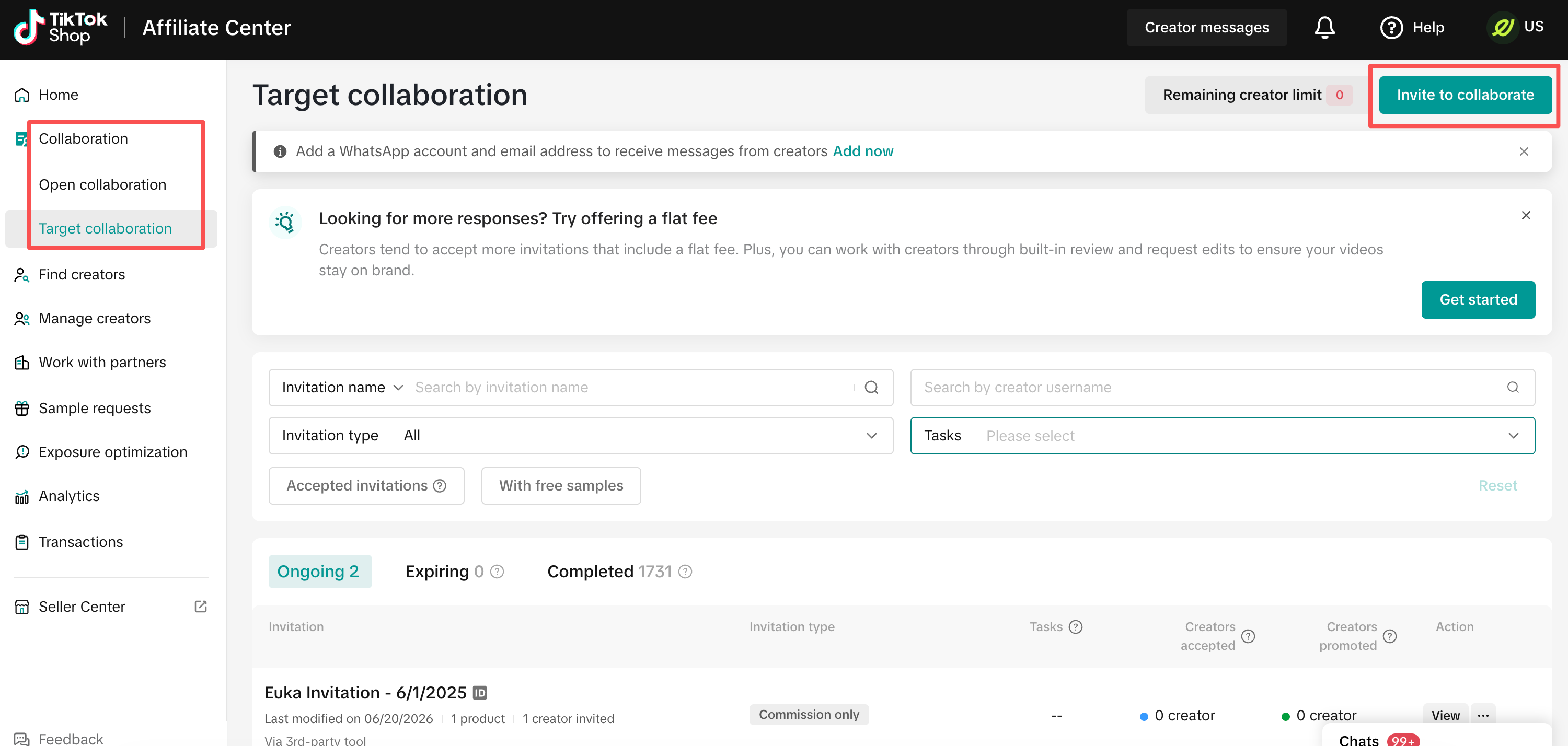Click the Invite to collaborate button
The height and width of the screenshot is (746, 1568).
pos(1465,95)
